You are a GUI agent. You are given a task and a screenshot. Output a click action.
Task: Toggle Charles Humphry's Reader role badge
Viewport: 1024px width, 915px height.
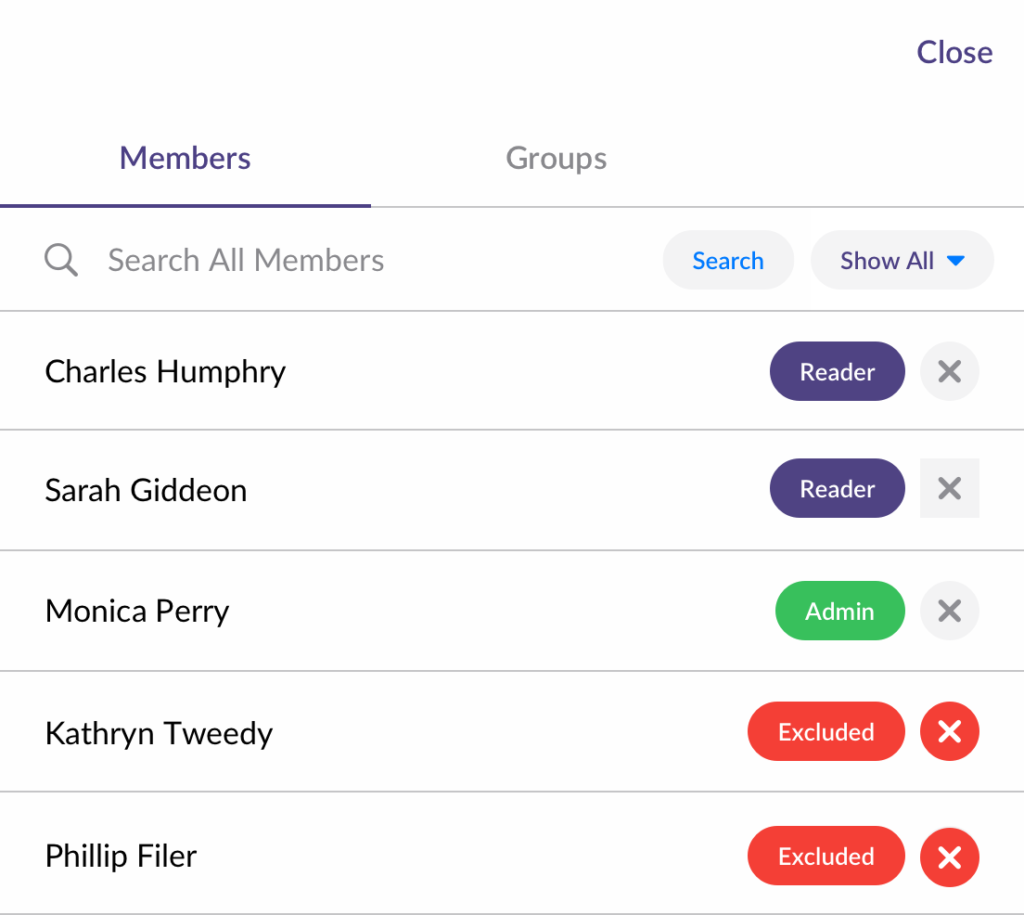click(x=837, y=372)
